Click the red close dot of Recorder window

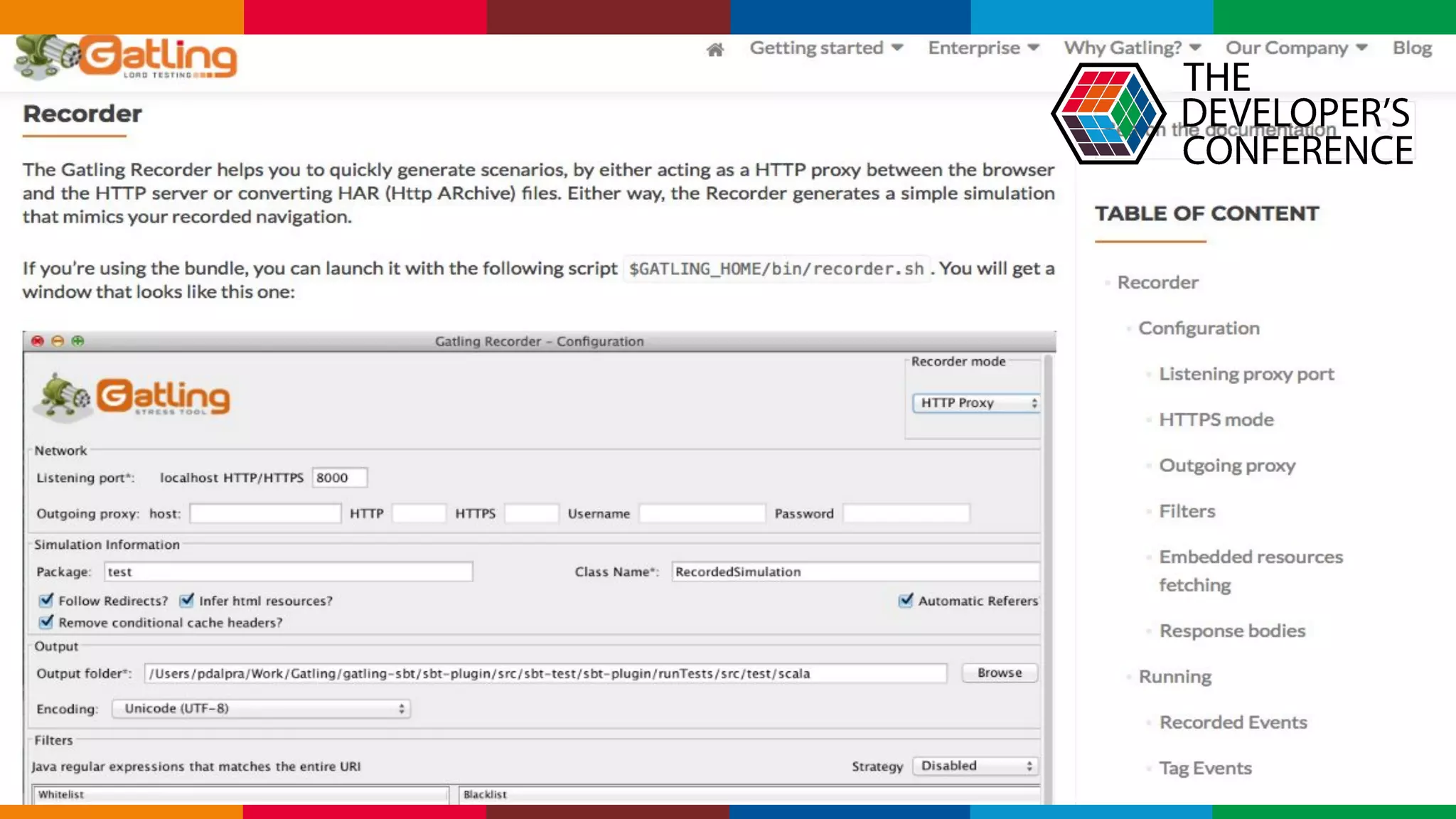pyautogui.click(x=38, y=341)
